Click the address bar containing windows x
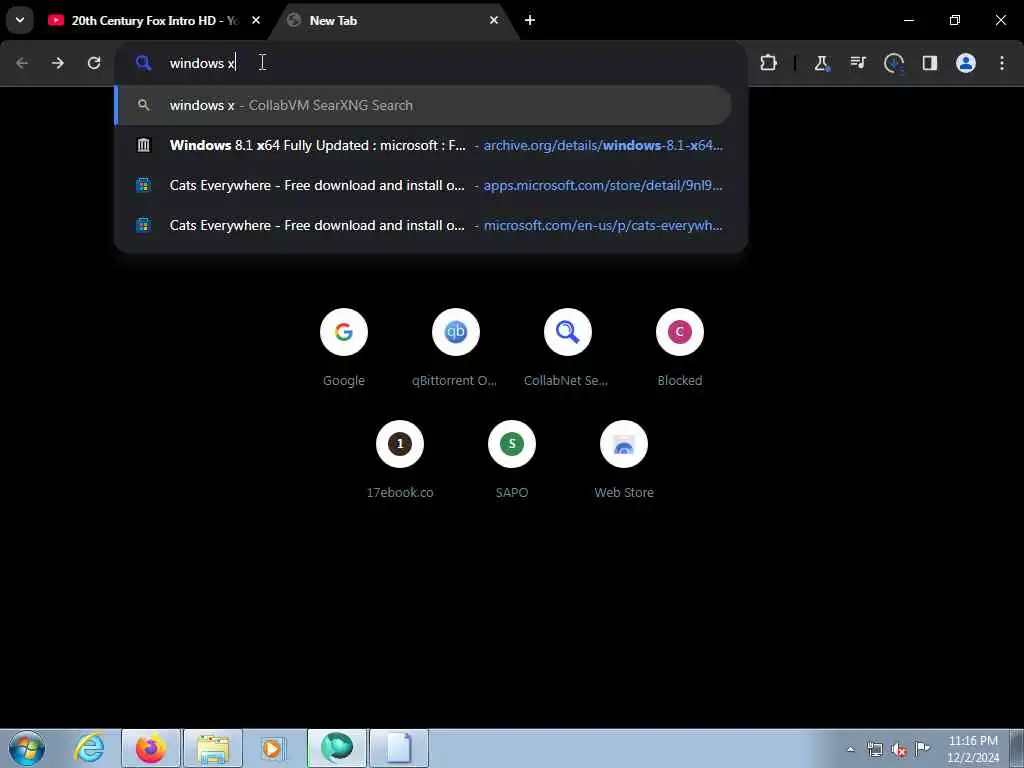 [431, 63]
